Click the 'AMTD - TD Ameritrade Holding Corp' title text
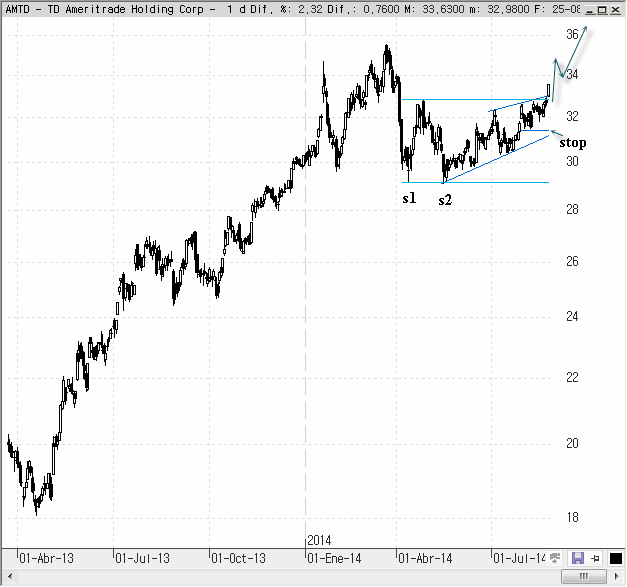 click(104, 9)
